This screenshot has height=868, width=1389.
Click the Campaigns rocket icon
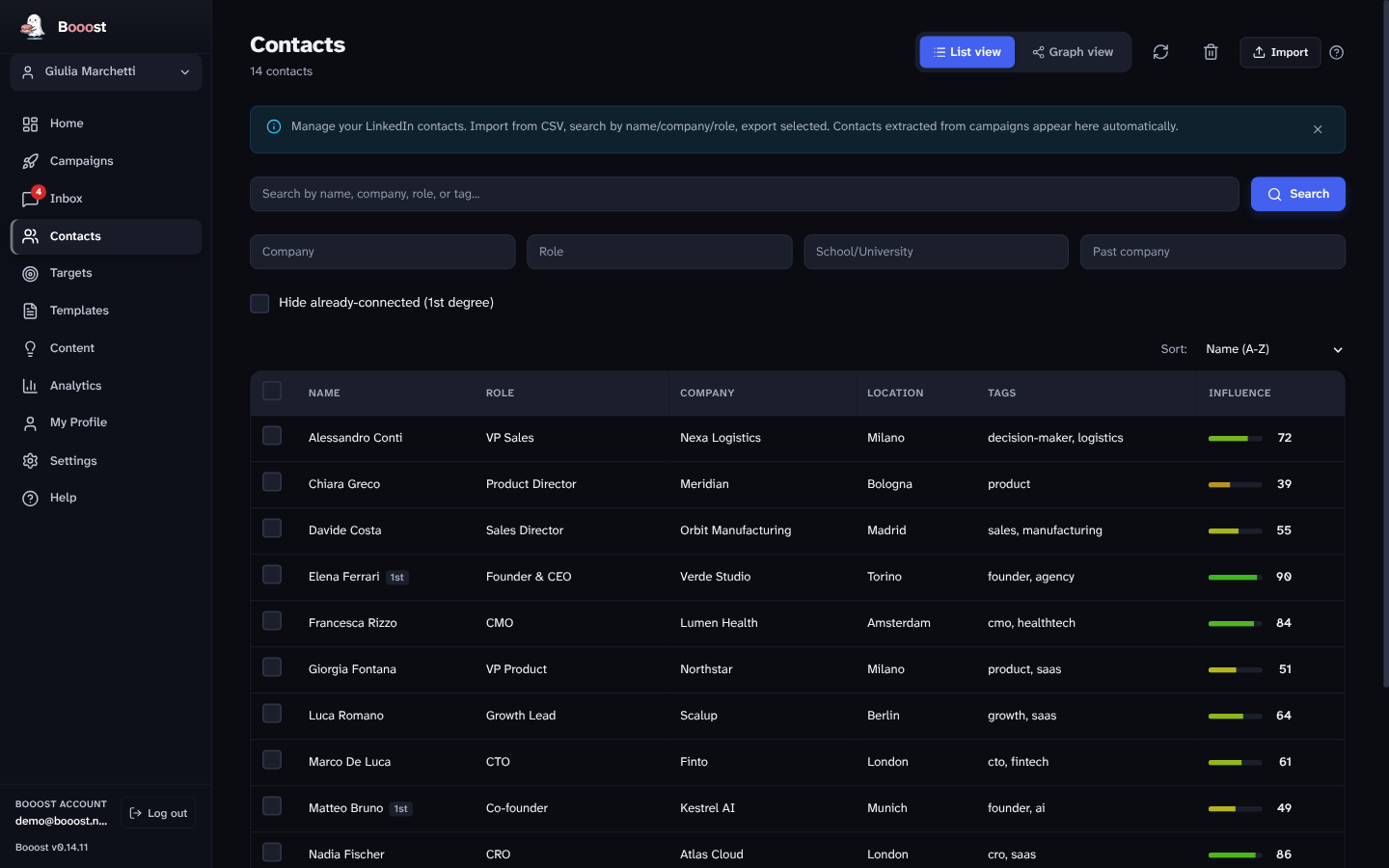(30, 161)
